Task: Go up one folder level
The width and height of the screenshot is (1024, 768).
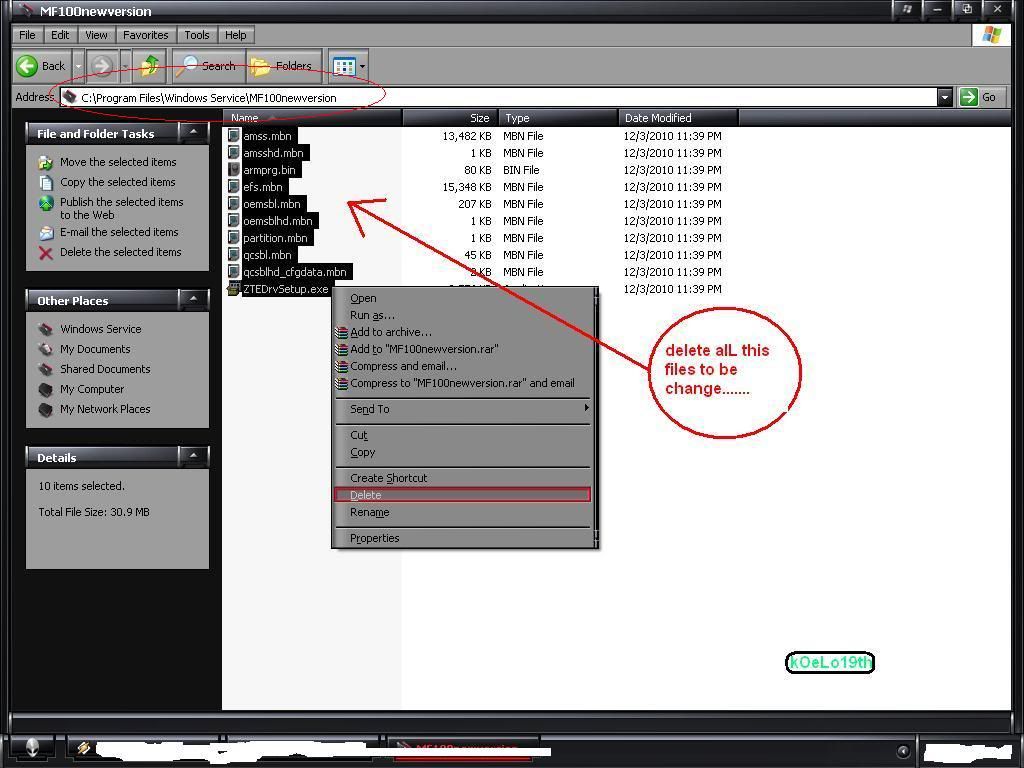Action: click(150, 66)
